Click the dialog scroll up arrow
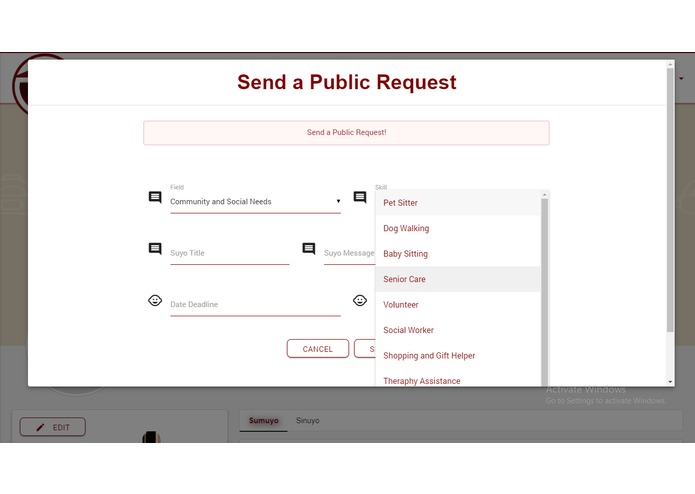Image resolution: width=695 pixels, height=494 pixels. point(670,64)
